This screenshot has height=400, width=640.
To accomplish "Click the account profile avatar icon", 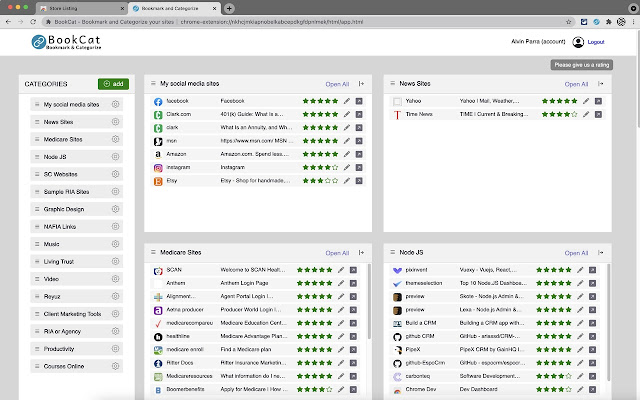I will click(578, 42).
